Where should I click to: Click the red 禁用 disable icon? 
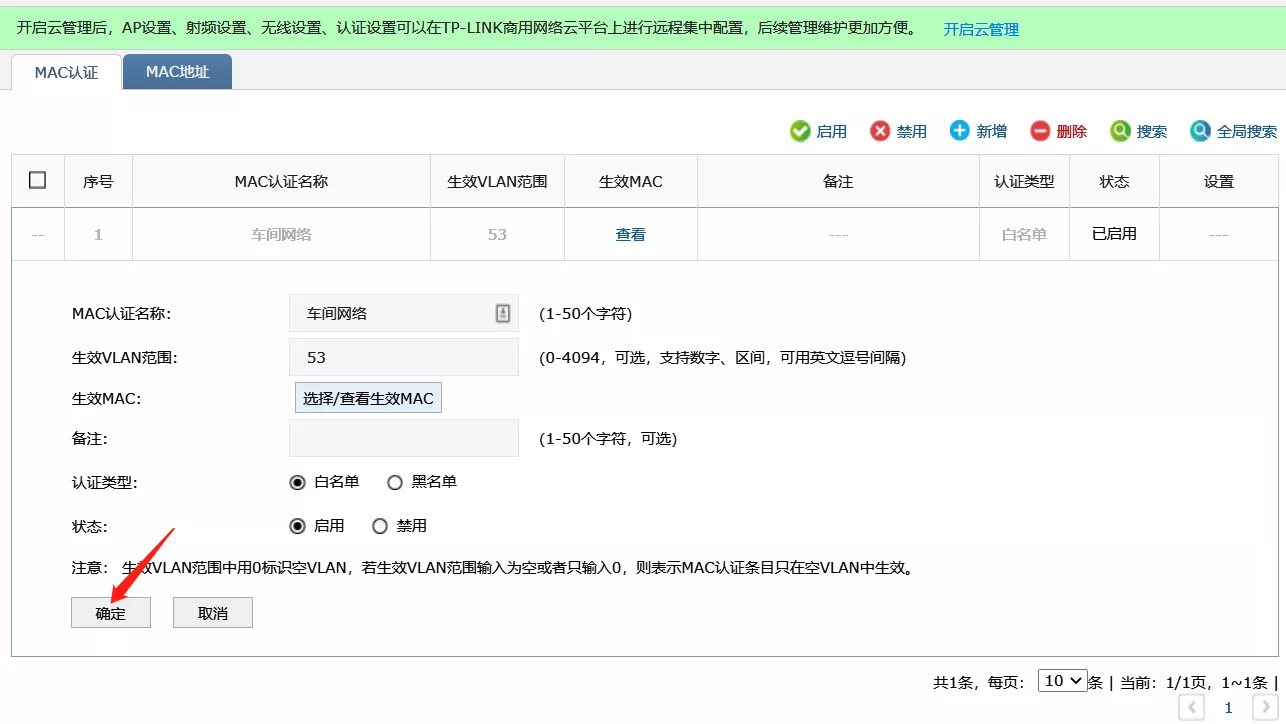click(880, 131)
